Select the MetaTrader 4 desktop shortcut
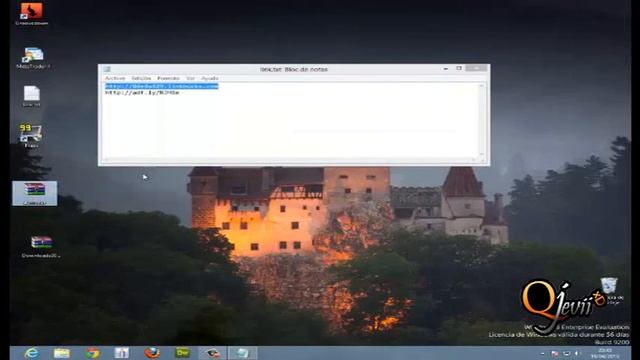 (x=33, y=58)
